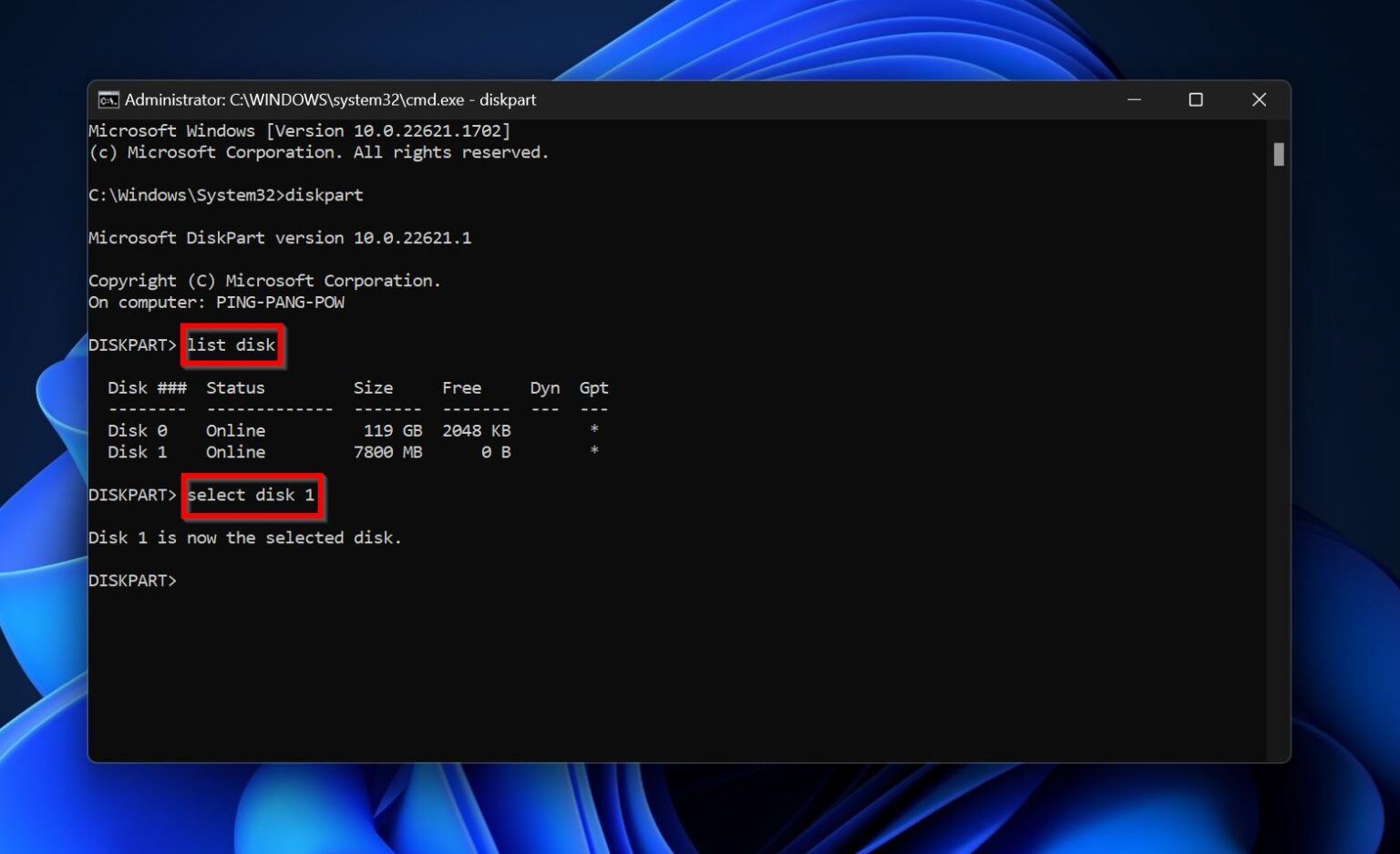Click the 'diskpart' text after System32 prompt
Image resolution: width=1400 pixels, height=854 pixels.
[325, 195]
